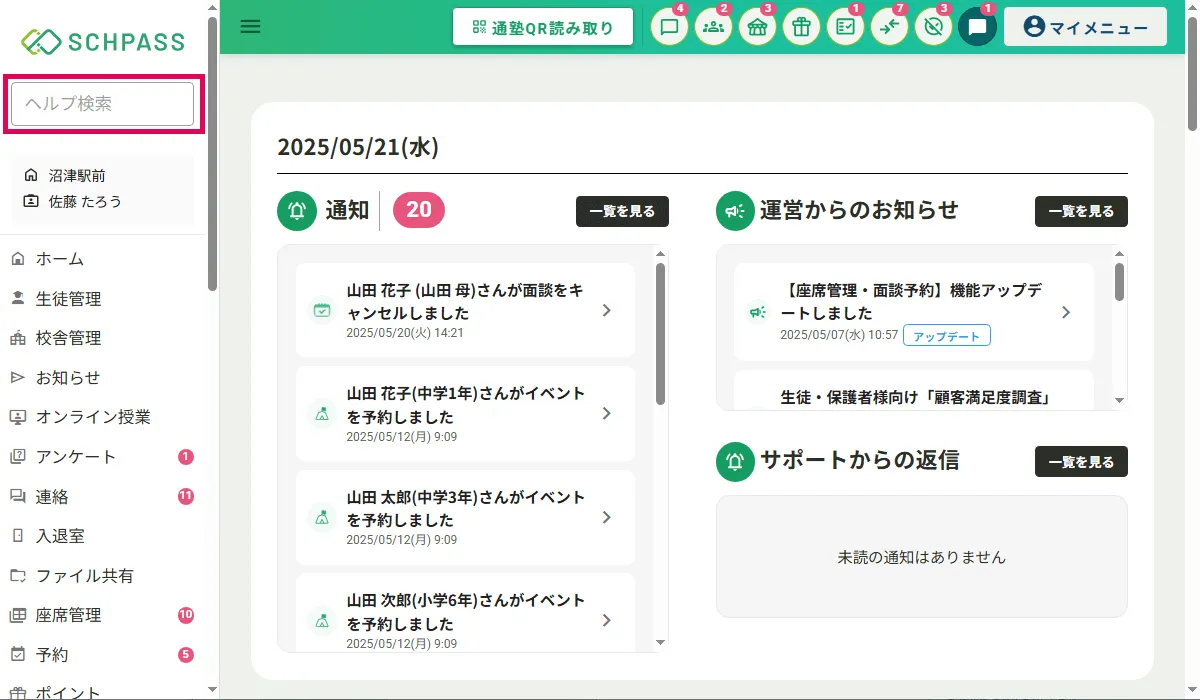Click the monitor icon beside オンライン授業
The image size is (1200, 700).
pyautogui.click(x=17, y=417)
